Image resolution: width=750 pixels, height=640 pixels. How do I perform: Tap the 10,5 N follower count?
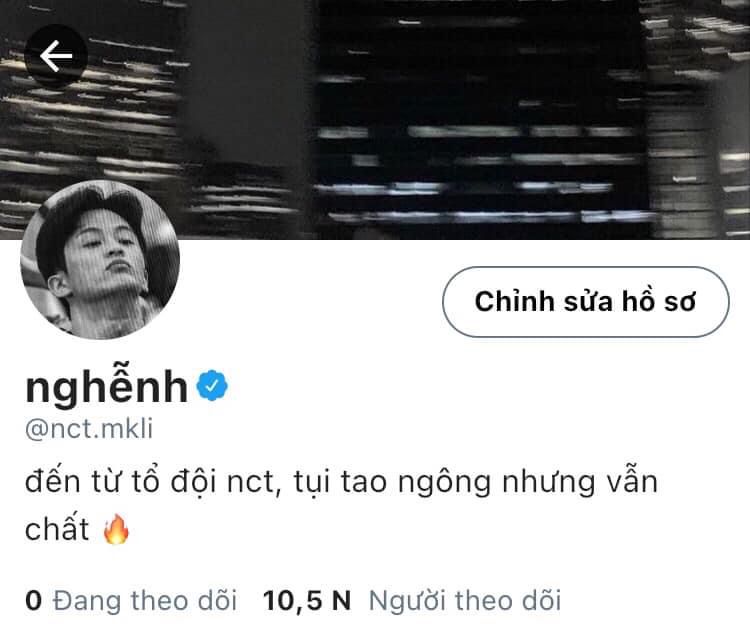click(307, 601)
